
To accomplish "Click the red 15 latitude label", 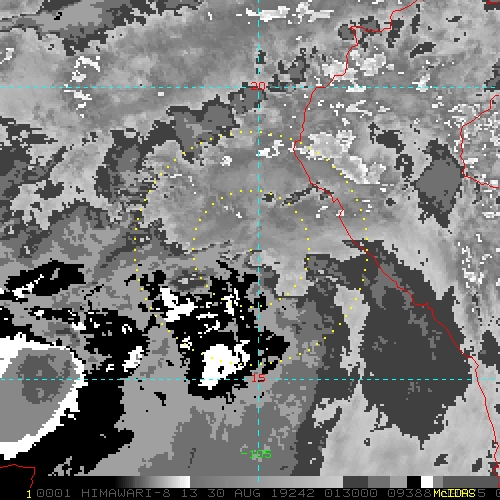I will [x=259, y=378].
